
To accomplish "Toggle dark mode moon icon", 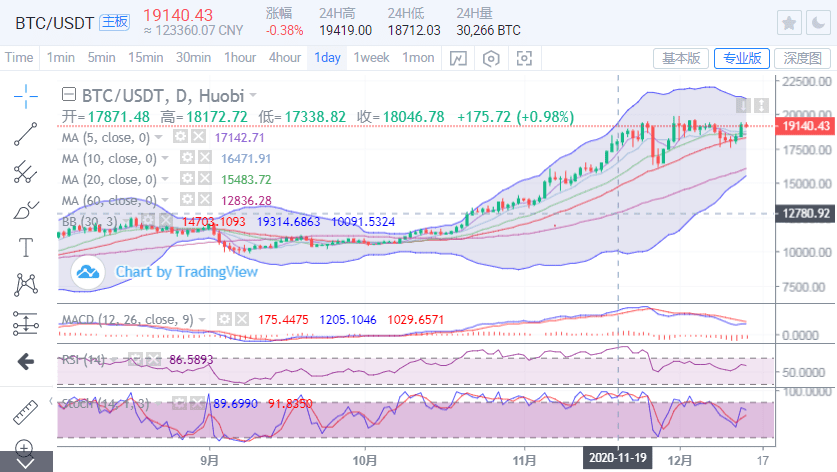I will pyautogui.click(x=817, y=22).
